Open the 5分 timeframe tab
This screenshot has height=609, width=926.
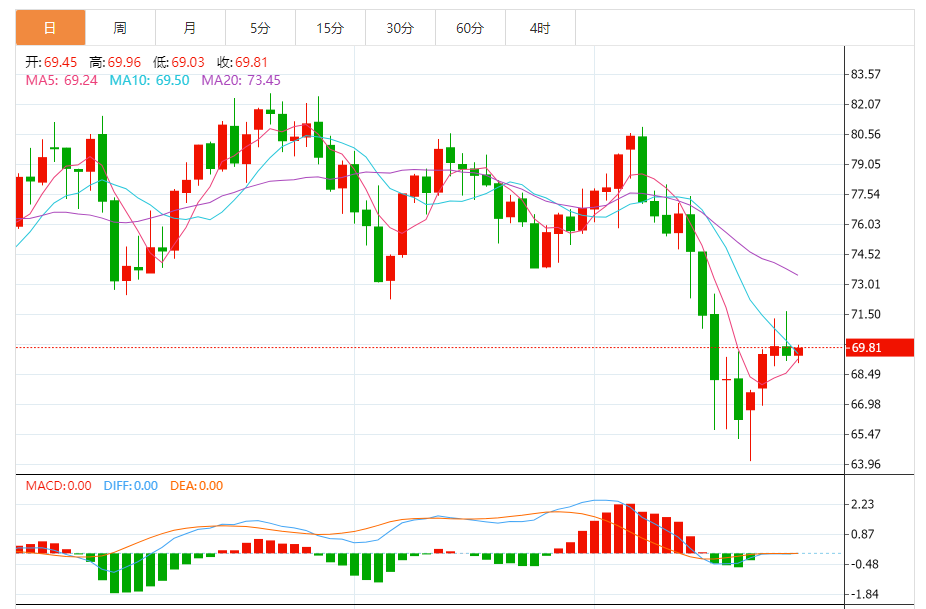[x=260, y=28]
